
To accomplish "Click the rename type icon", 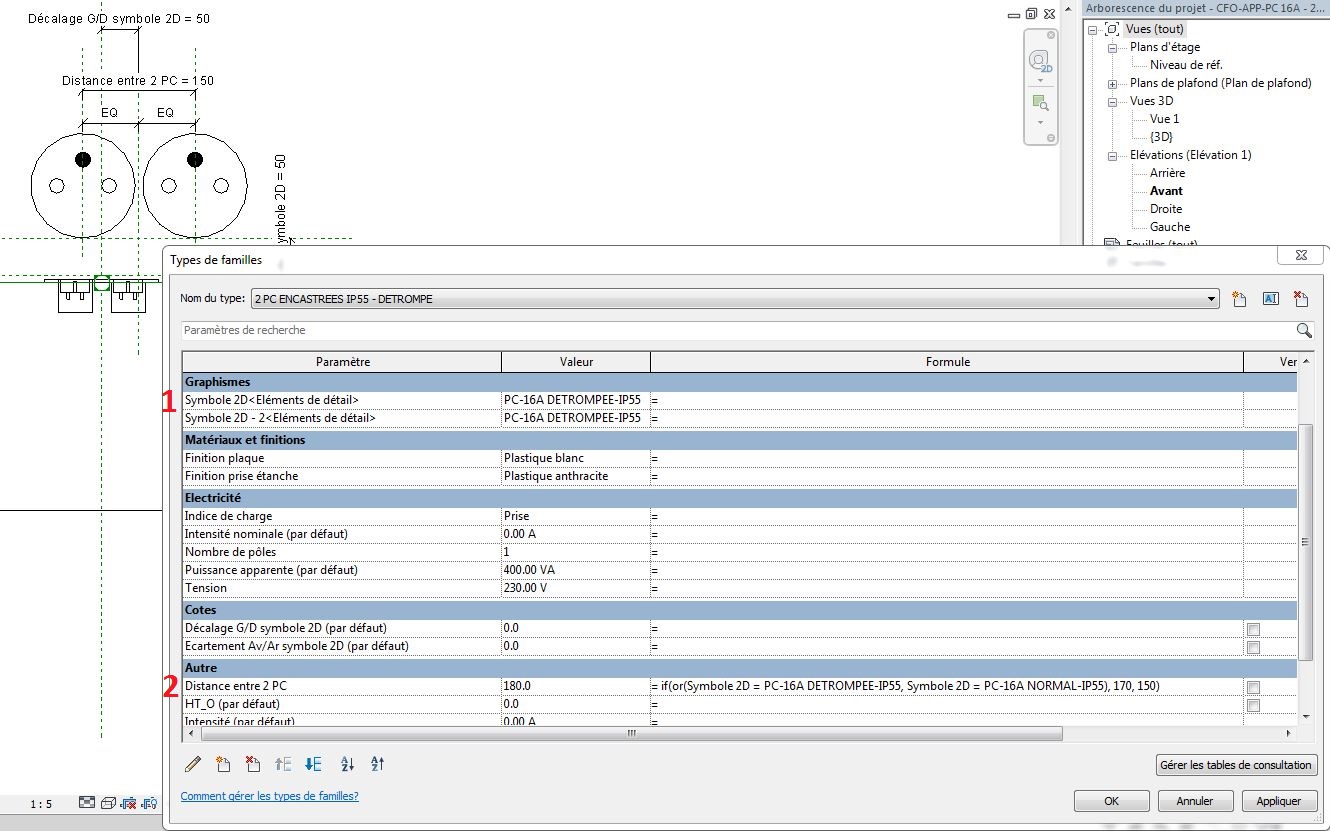I will 1270,299.
